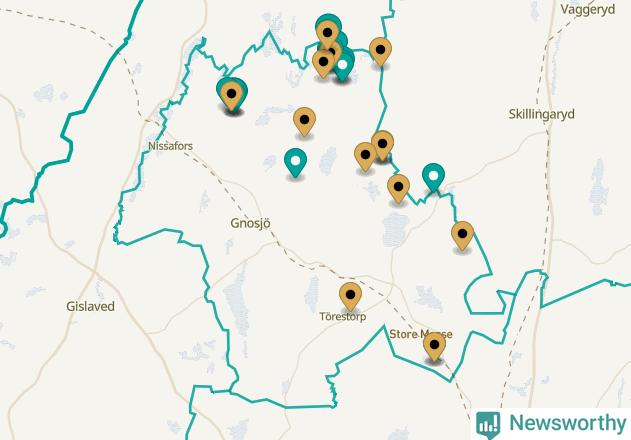This screenshot has width=631, height=440.
Task: Select the topmost gold marker in the northern cluster
Action: 328,35
